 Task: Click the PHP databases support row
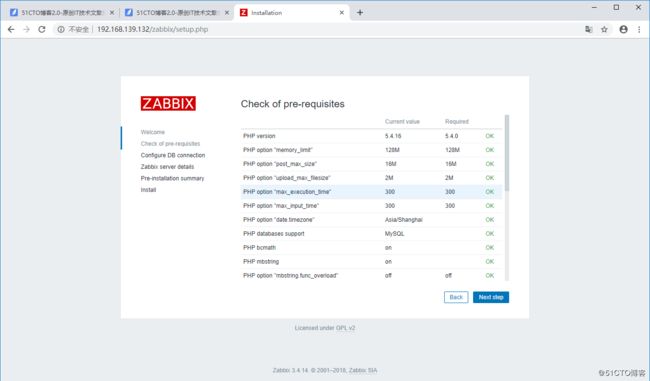tap(371, 234)
